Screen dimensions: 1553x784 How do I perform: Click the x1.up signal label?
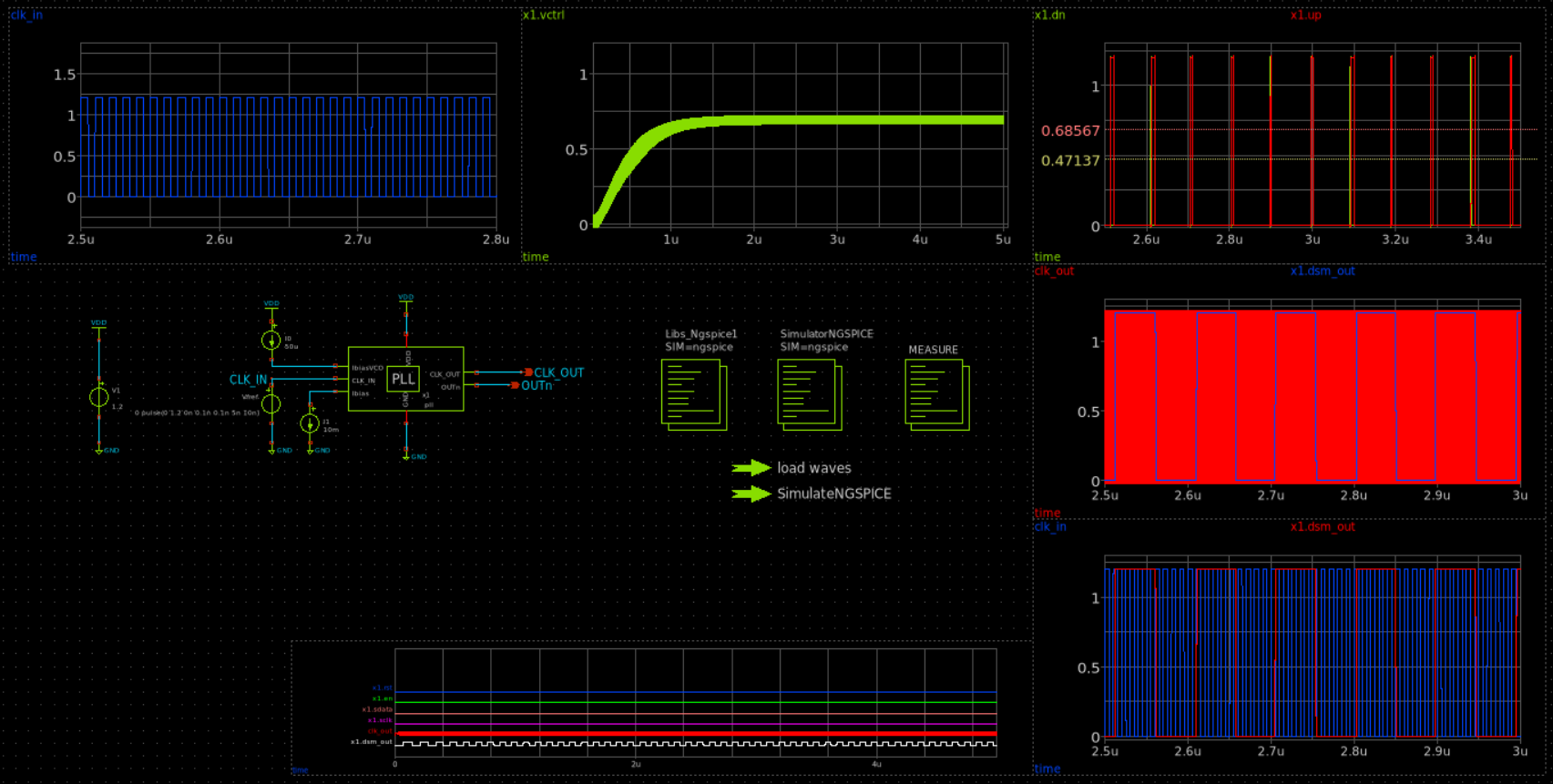click(x=1305, y=15)
